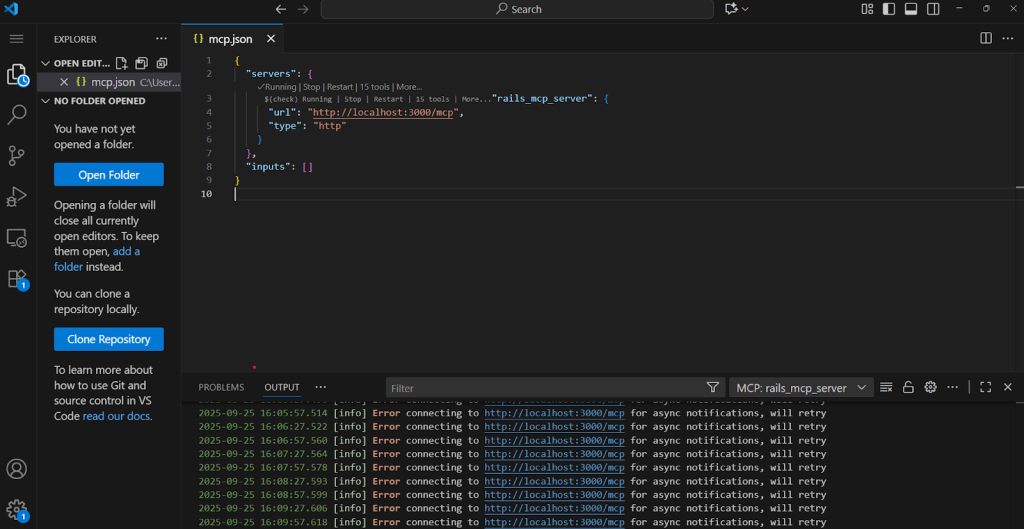Open output panel settings gear
Screen dimensions: 1024x529
pyautogui.click(x=930, y=387)
